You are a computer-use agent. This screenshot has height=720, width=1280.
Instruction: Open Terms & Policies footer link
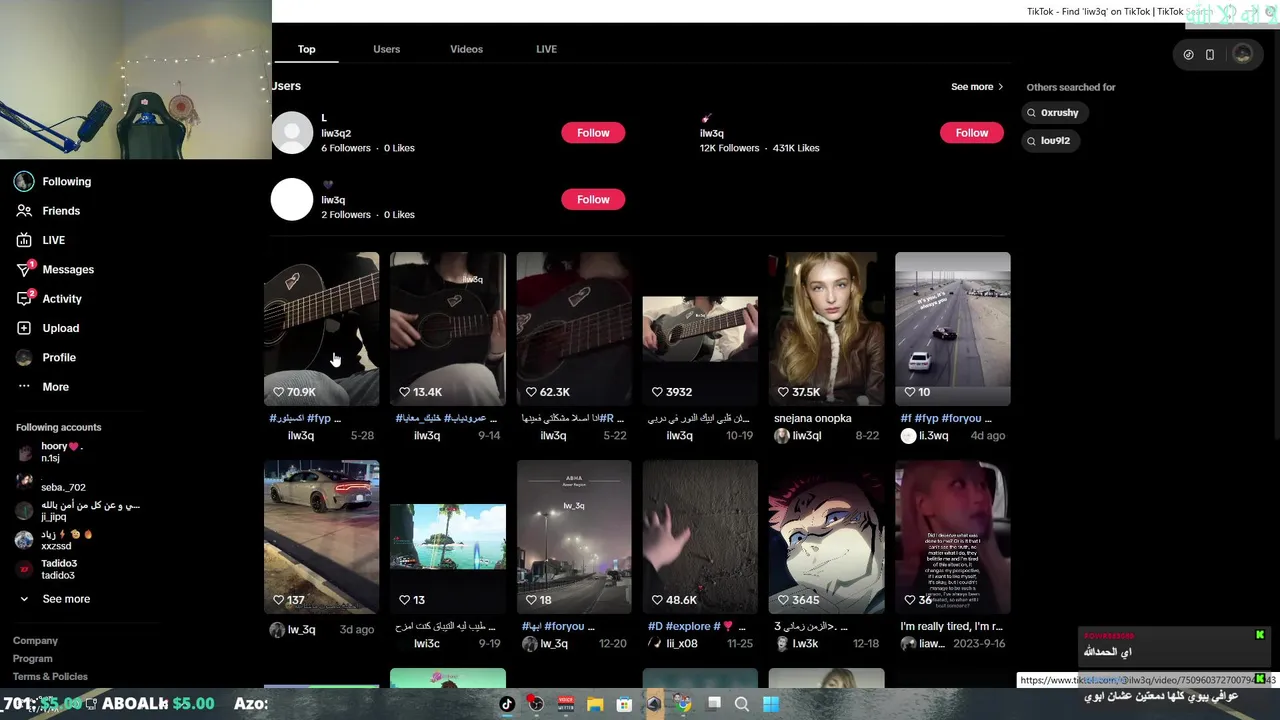pos(50,677)
